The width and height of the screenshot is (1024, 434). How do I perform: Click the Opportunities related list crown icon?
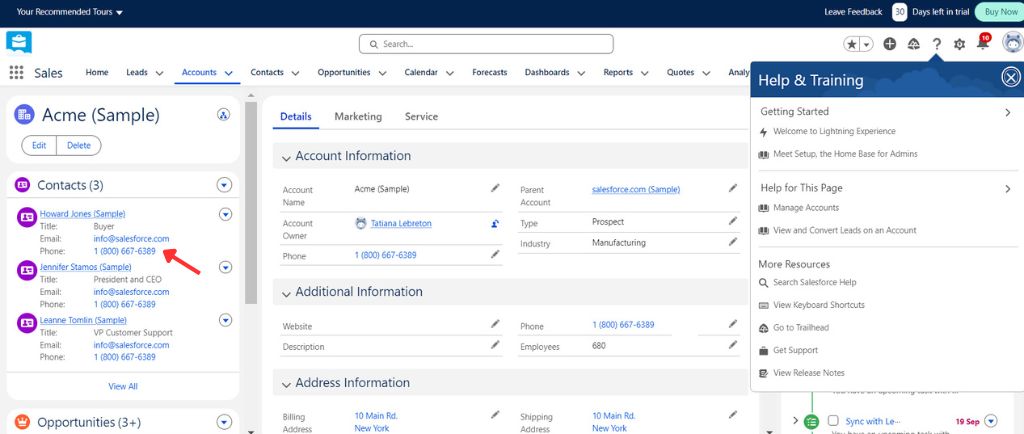click(22, 422)
